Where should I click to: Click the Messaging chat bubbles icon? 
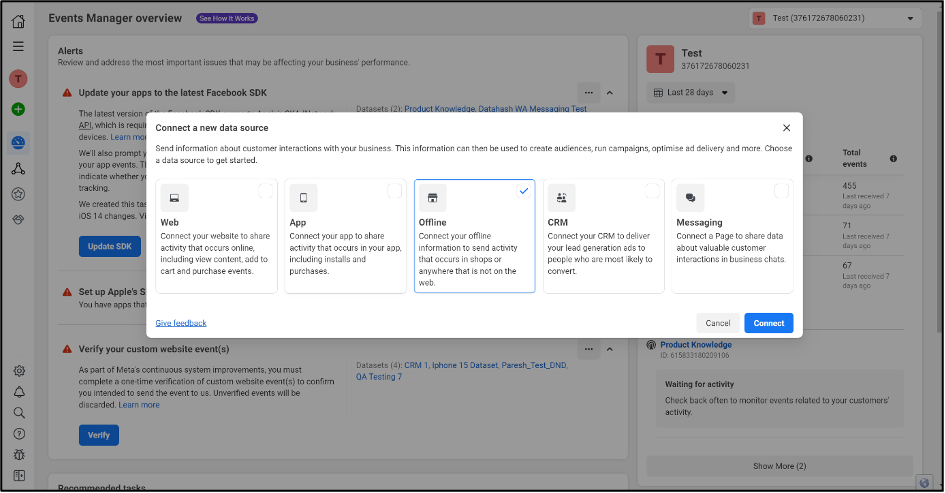[690, 198]
